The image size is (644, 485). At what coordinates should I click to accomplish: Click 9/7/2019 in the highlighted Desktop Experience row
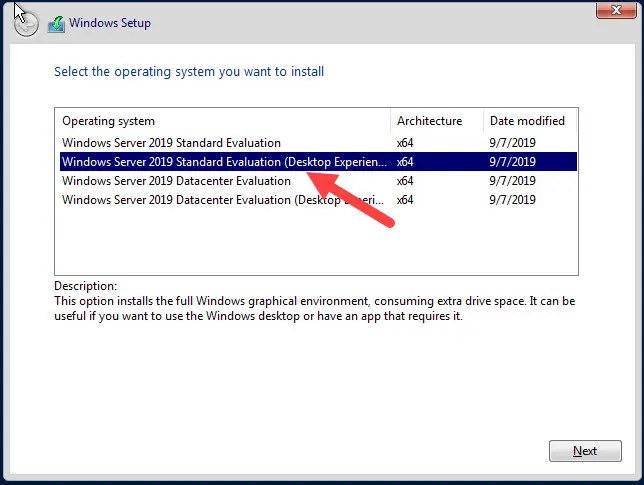(512, 161)
